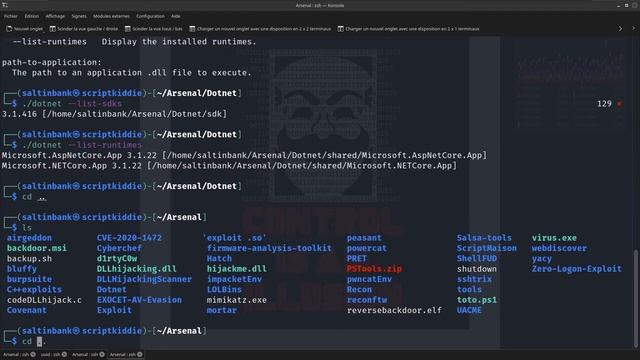Viewport: 640px width, 360px height.
Task: Click the exit code 129 indicator
Action: (604, 104)
